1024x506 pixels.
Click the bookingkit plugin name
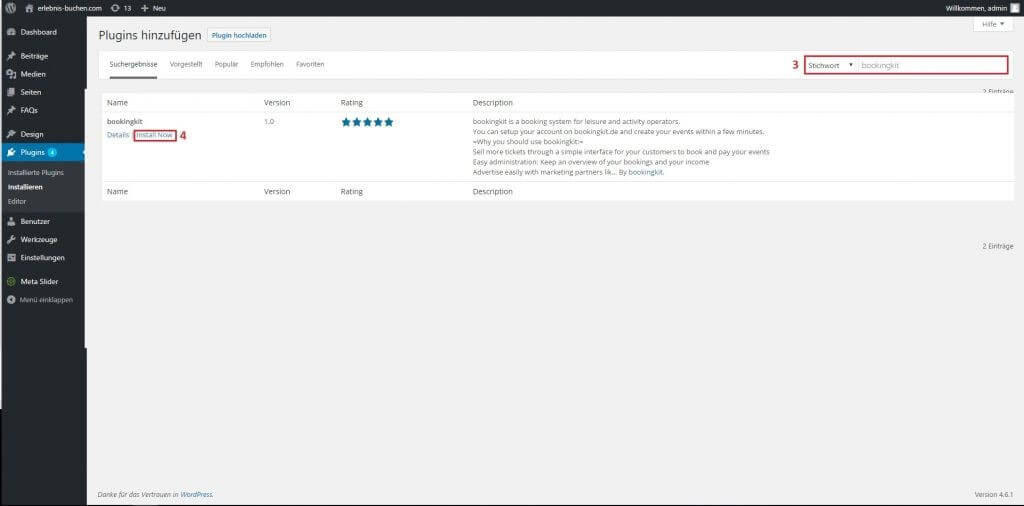click(x=125, y=121)
